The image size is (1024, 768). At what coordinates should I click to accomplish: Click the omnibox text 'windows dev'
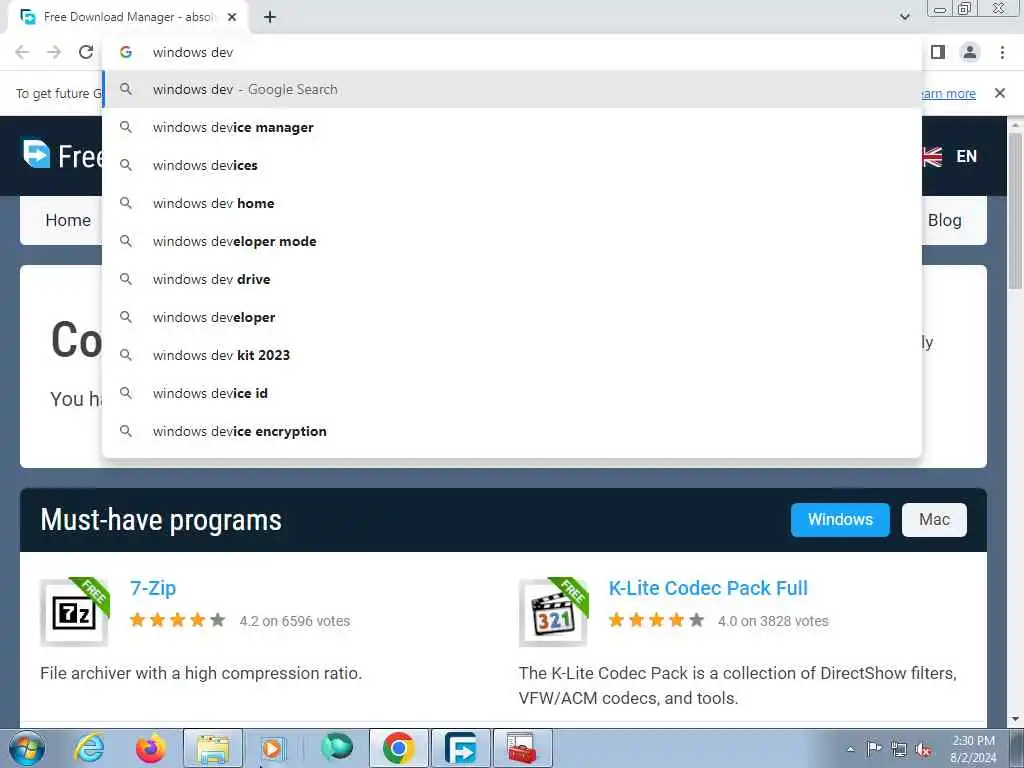pos(193,52)
